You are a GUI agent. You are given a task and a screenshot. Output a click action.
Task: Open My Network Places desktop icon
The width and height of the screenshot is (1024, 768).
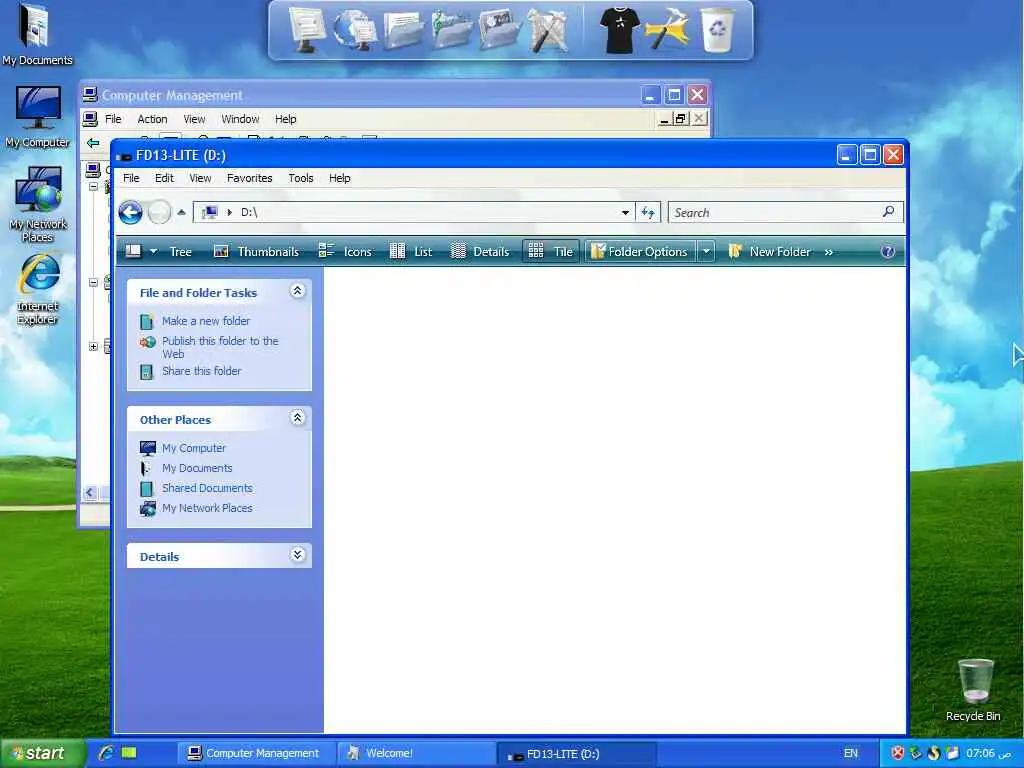click(38, 204)
